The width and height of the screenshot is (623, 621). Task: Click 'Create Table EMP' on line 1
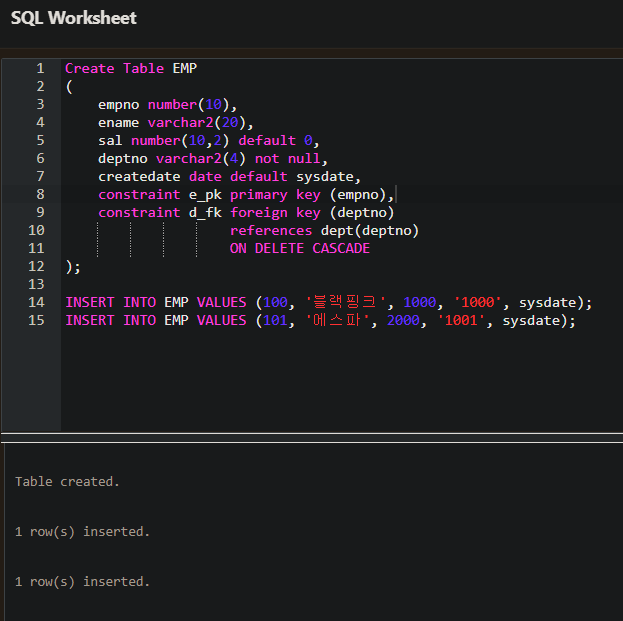(x=131, y=68)
